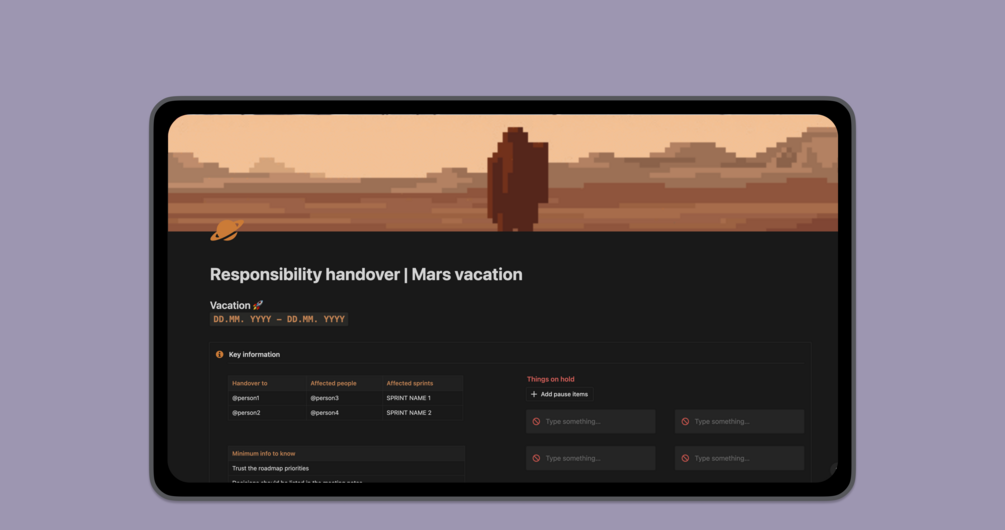The height and width of the screenshot is (530, 1005).
Task: Click the orange info icon beside Key information
Action: click(219, 354)
